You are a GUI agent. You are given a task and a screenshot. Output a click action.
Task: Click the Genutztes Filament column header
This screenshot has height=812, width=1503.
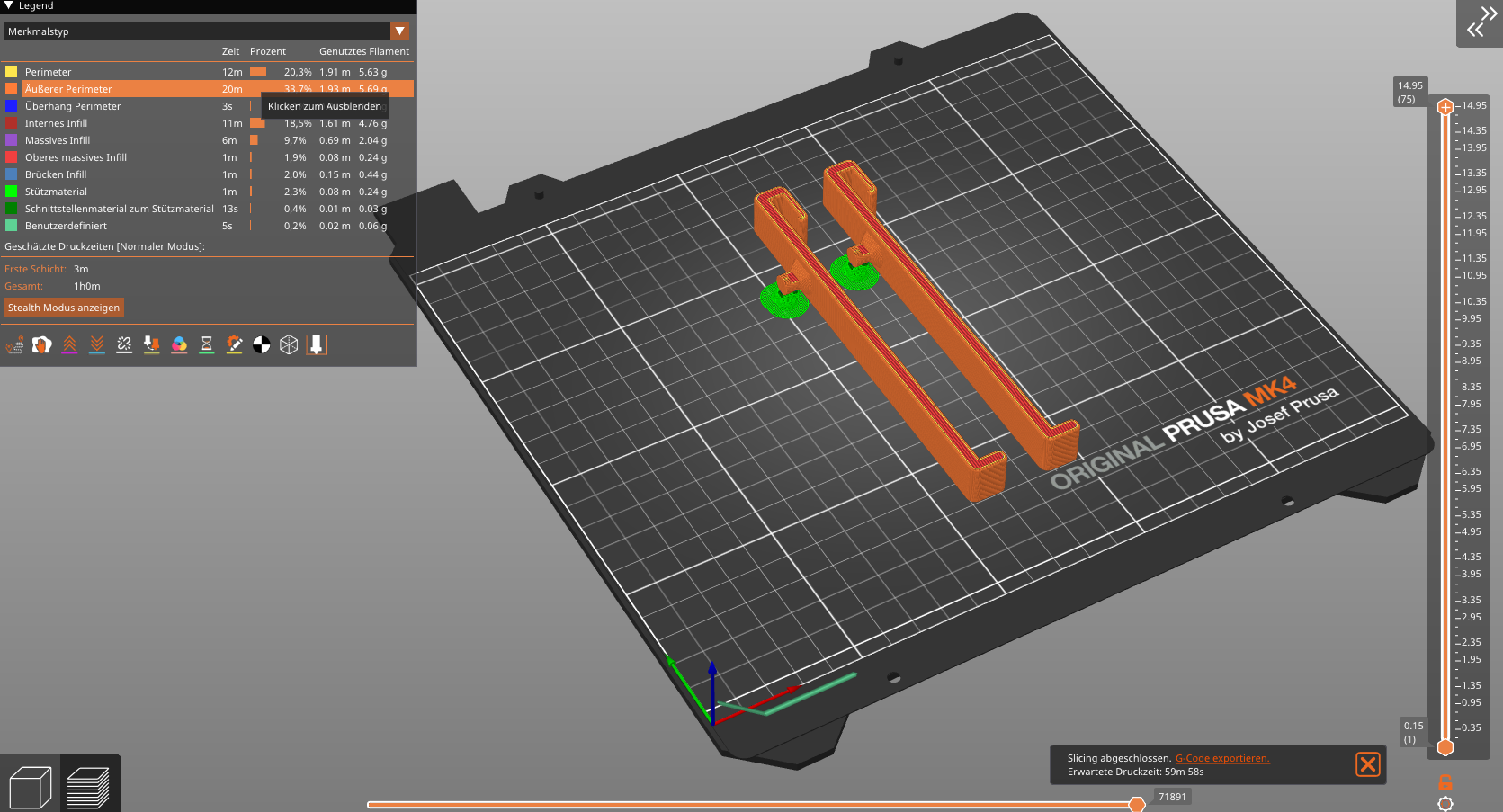click(364, 51)
